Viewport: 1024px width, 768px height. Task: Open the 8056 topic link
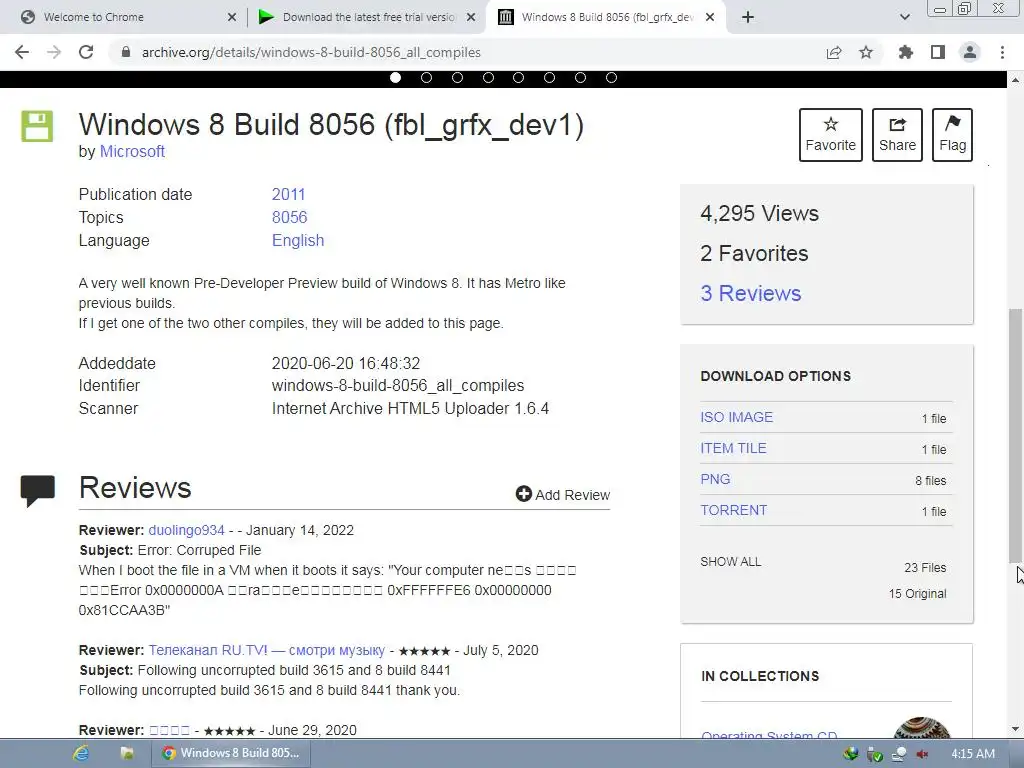click(x=289, y=217)
